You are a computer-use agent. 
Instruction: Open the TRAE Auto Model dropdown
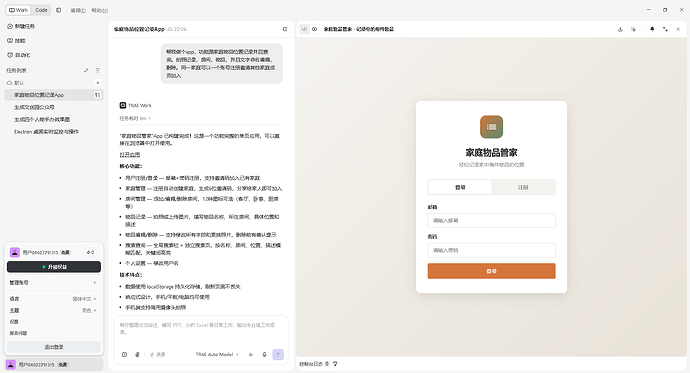click(217, 355)
